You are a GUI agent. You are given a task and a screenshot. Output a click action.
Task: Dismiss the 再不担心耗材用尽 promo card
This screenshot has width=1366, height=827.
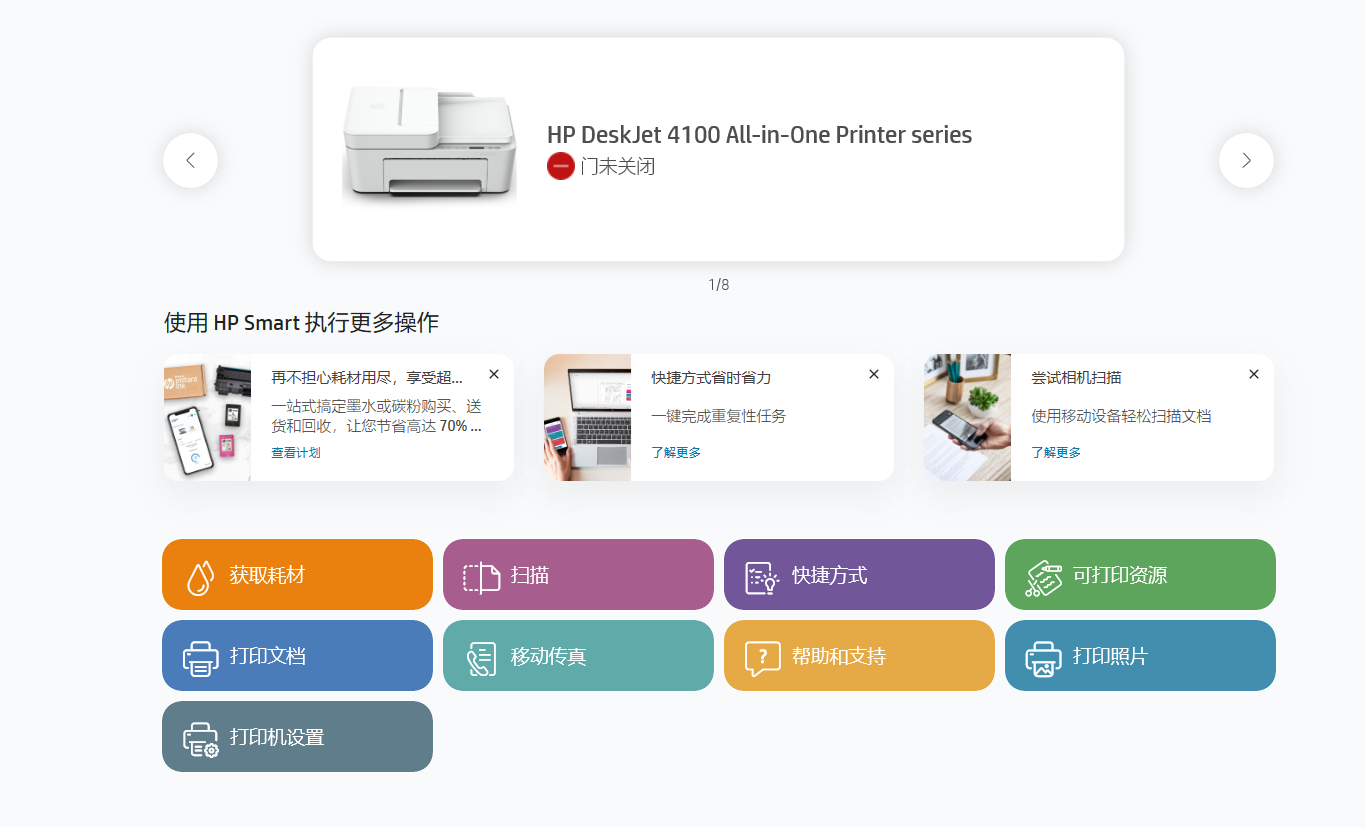pos(494,374)
